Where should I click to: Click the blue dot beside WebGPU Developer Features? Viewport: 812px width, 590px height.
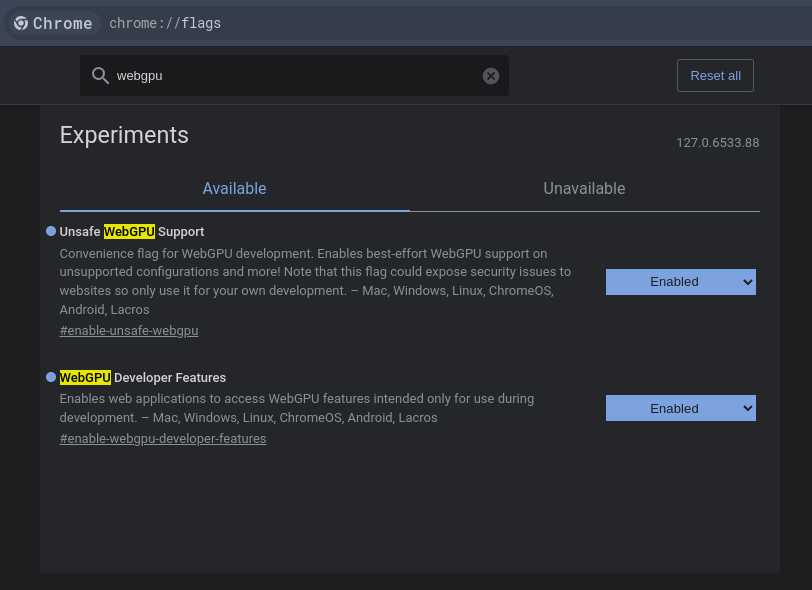point(51,377)
